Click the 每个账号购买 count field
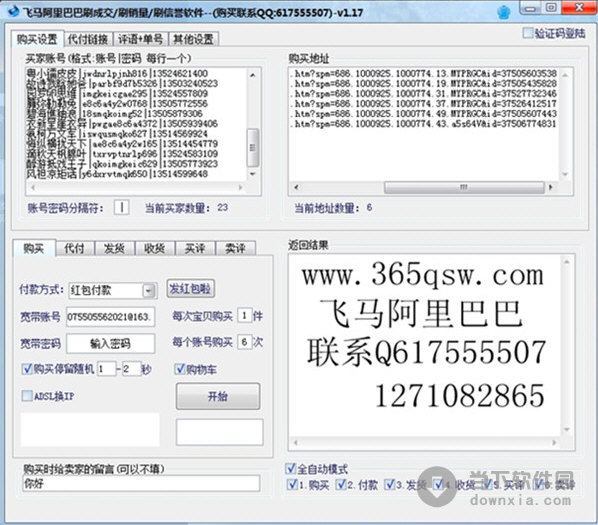The height and width of the screenshot is (525, 598). (244, 342)
